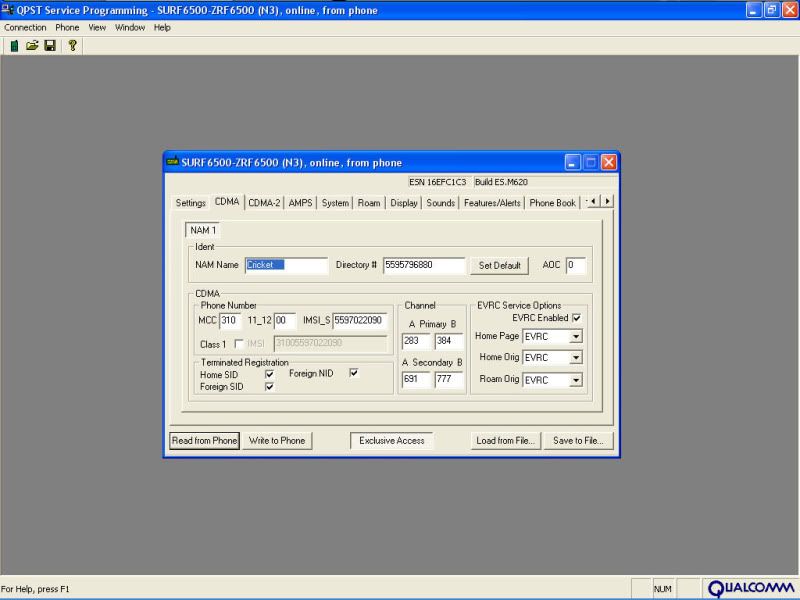This screenshot has width=800, height=600.
Task: Switch to the AMPS tab
Action: (301, 203)
